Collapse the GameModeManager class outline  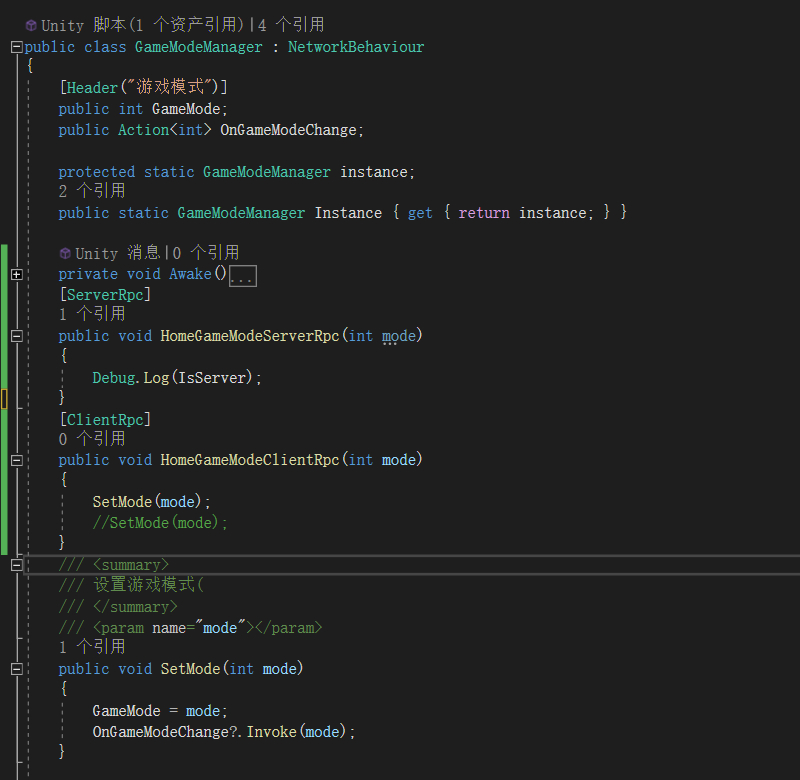16,47
